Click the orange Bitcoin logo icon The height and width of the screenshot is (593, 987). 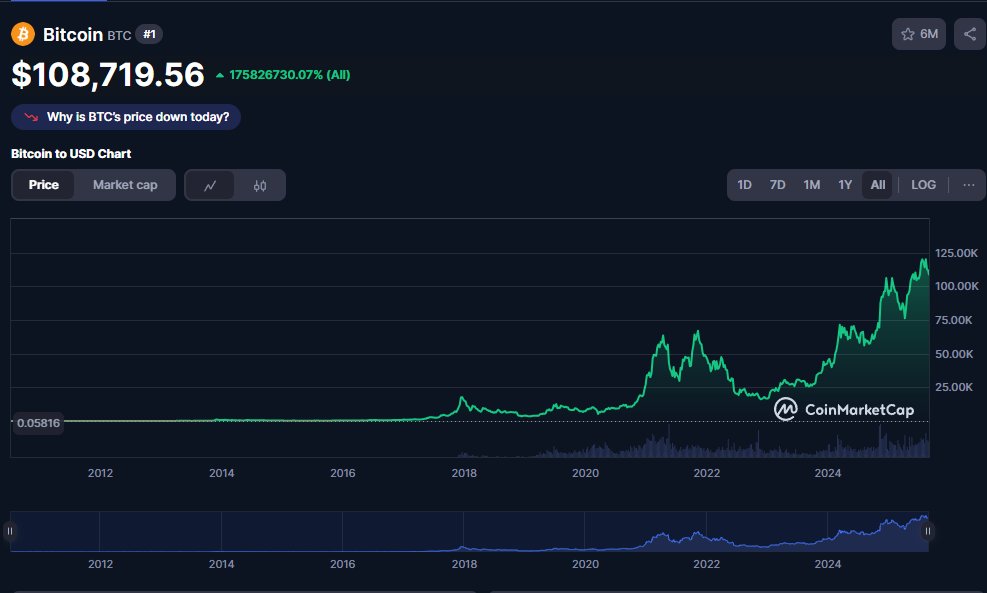coord(23,34)
